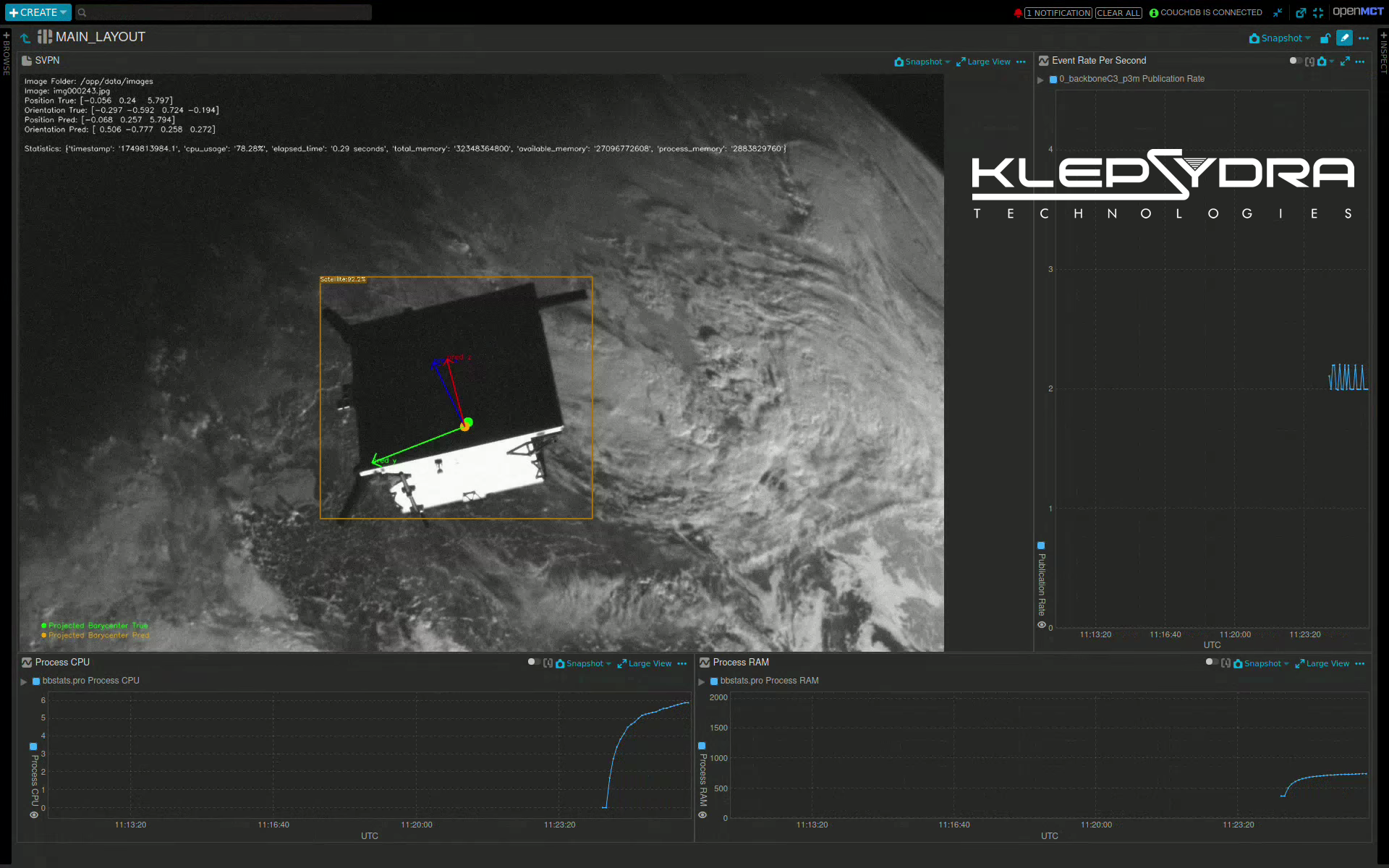Image resolution: width=1389 pixels, height=868 pixels.
Task: Click cursor guides icon in Process RAM
Action: coord(1226,663)
